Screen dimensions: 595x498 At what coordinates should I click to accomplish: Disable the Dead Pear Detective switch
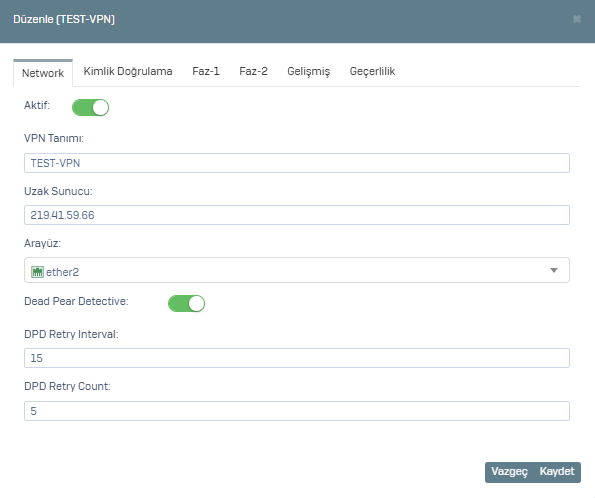[x=186, y=303]
